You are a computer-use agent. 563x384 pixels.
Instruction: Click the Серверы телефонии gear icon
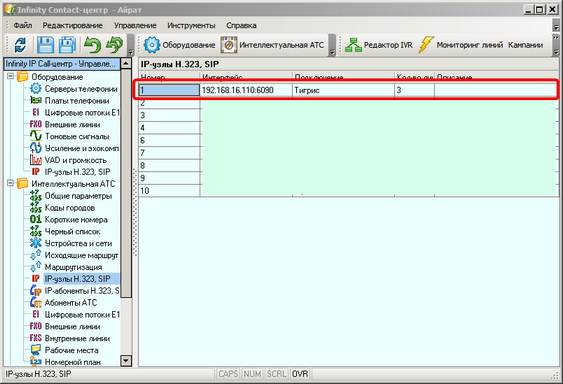(x=36, y=88)
